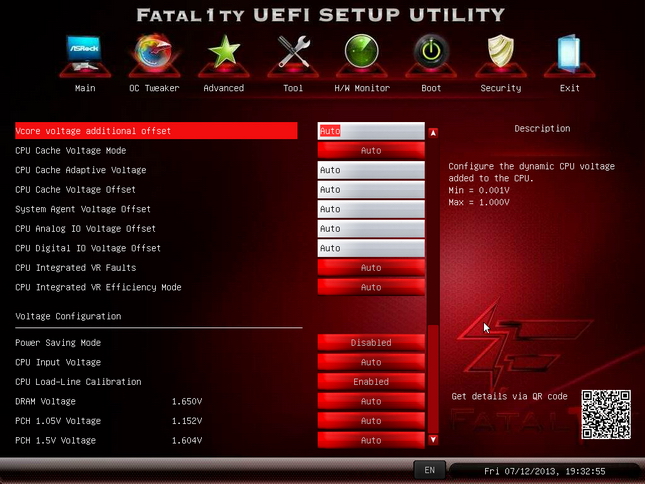Open CPU Integrated VR Efficiency Mode dropdown
This screenshot has height=484, width=645.
(371, 287)
